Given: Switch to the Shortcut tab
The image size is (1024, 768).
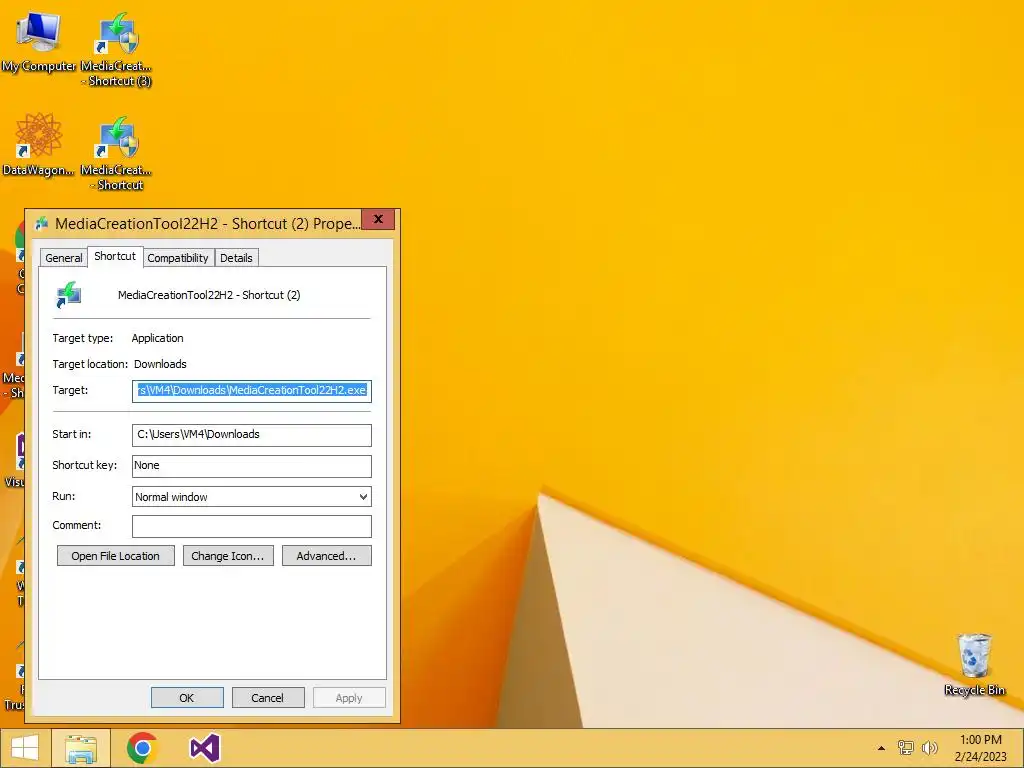Looking at the screenshot, I should [115, 256].
